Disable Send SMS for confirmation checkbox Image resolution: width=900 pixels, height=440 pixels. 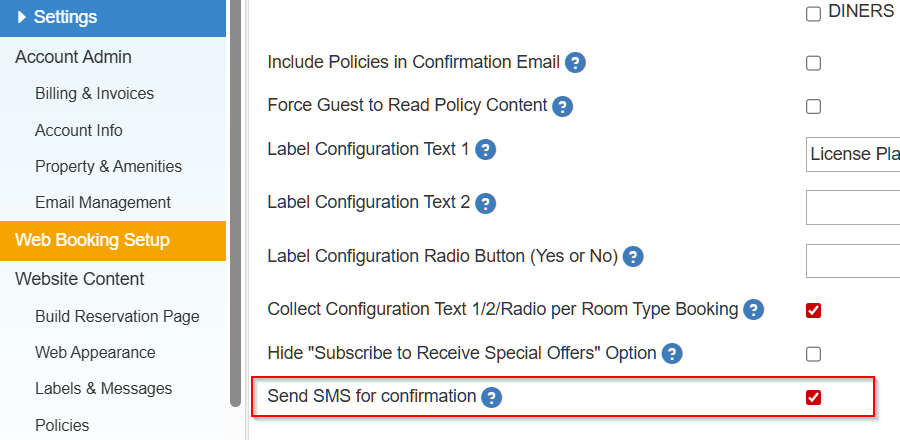pos(813,397)
